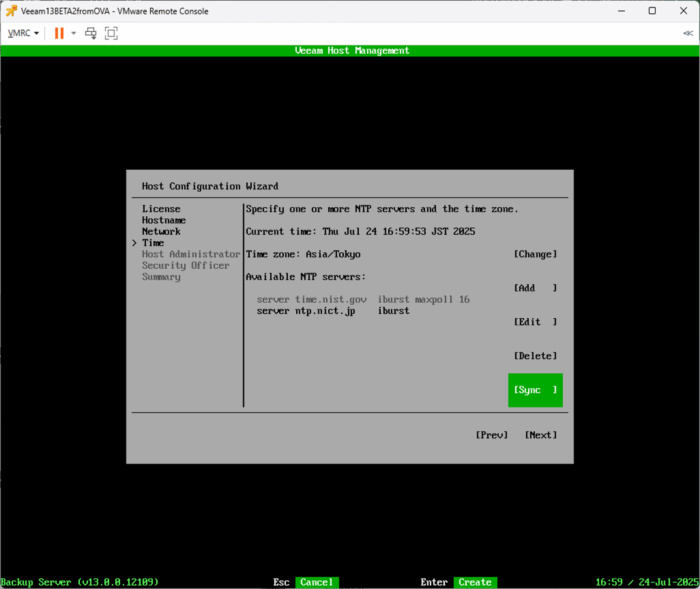Click the Available NTP servers label

click(x=306, y=277)
